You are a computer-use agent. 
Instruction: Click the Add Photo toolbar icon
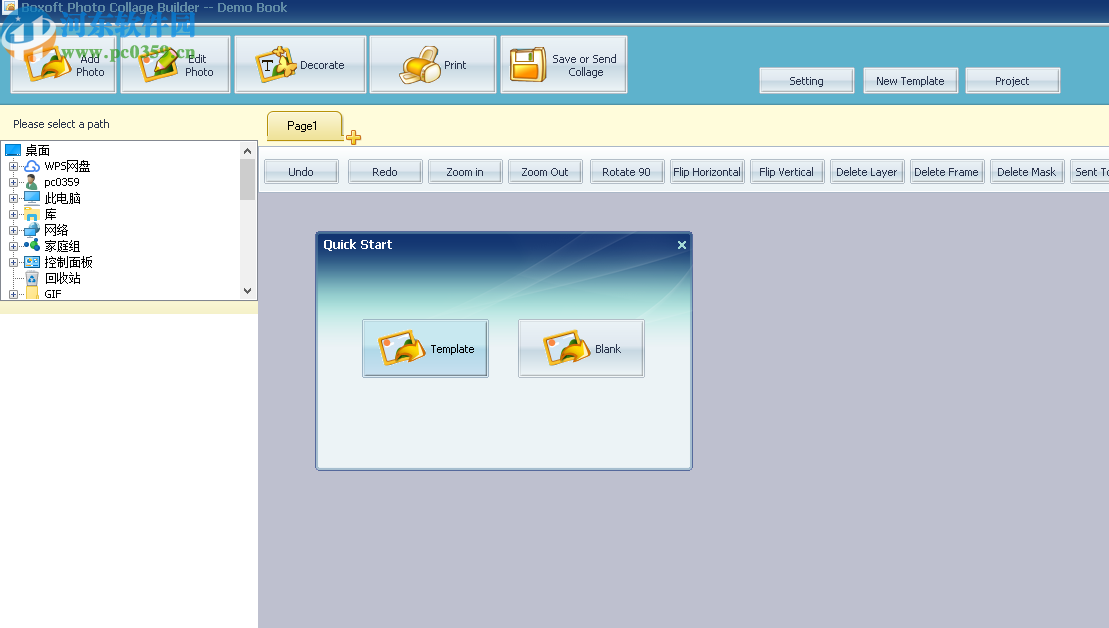pos(46,65)
